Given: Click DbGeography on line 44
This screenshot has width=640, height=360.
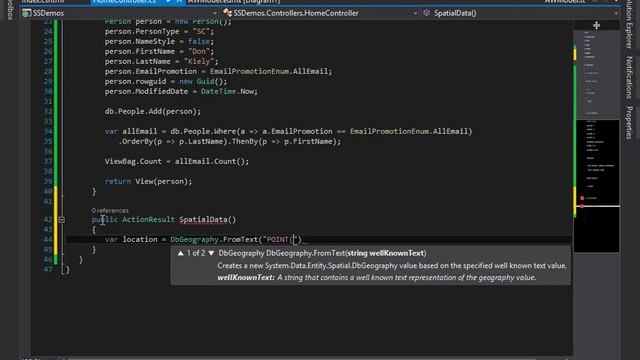Looking at the screenshot, I should point(194,240).
